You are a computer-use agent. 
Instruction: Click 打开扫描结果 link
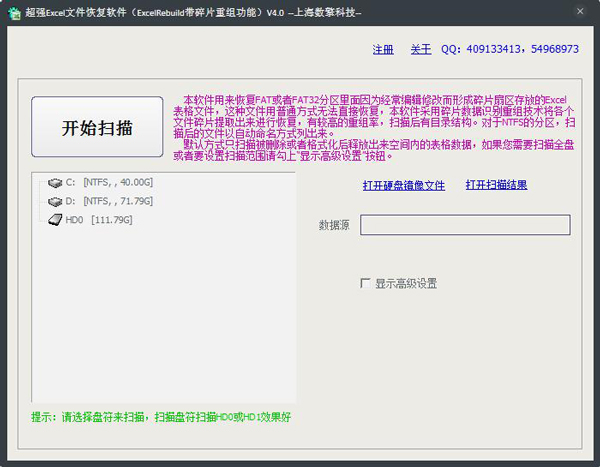point(496,185)
